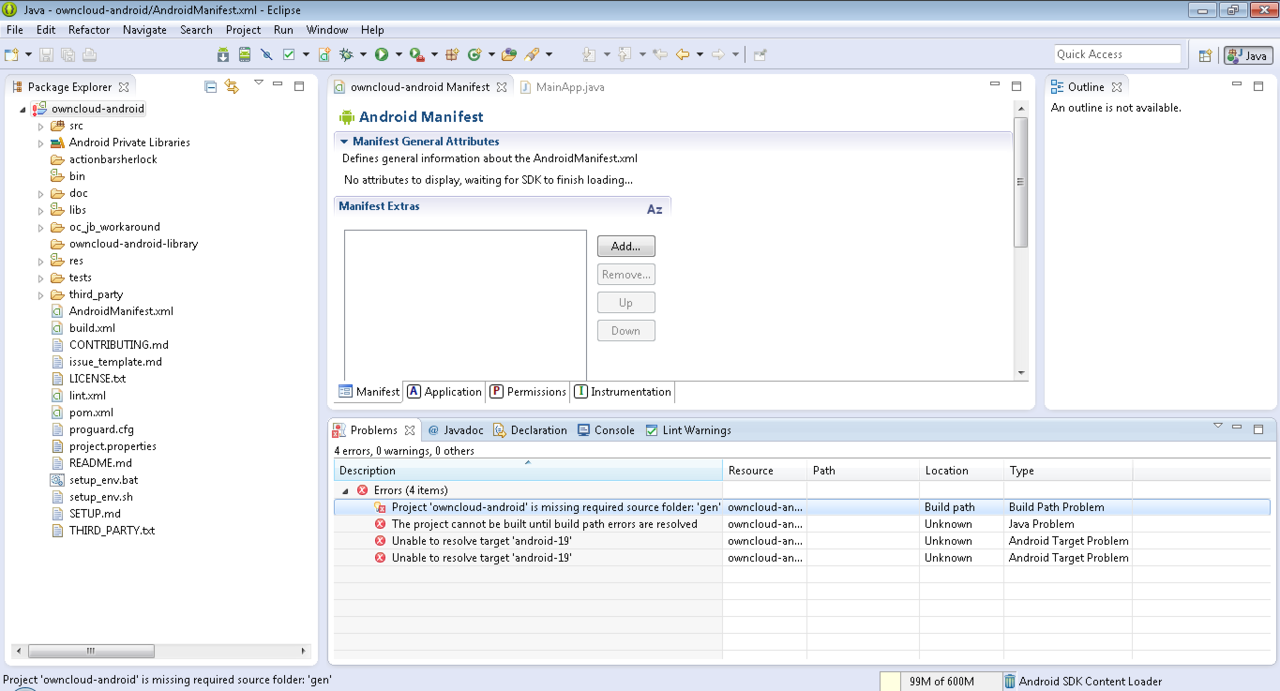Viewport: 1280px width, 691px height.
Task: Click the Open Type icon
Action: coord(509,54)
